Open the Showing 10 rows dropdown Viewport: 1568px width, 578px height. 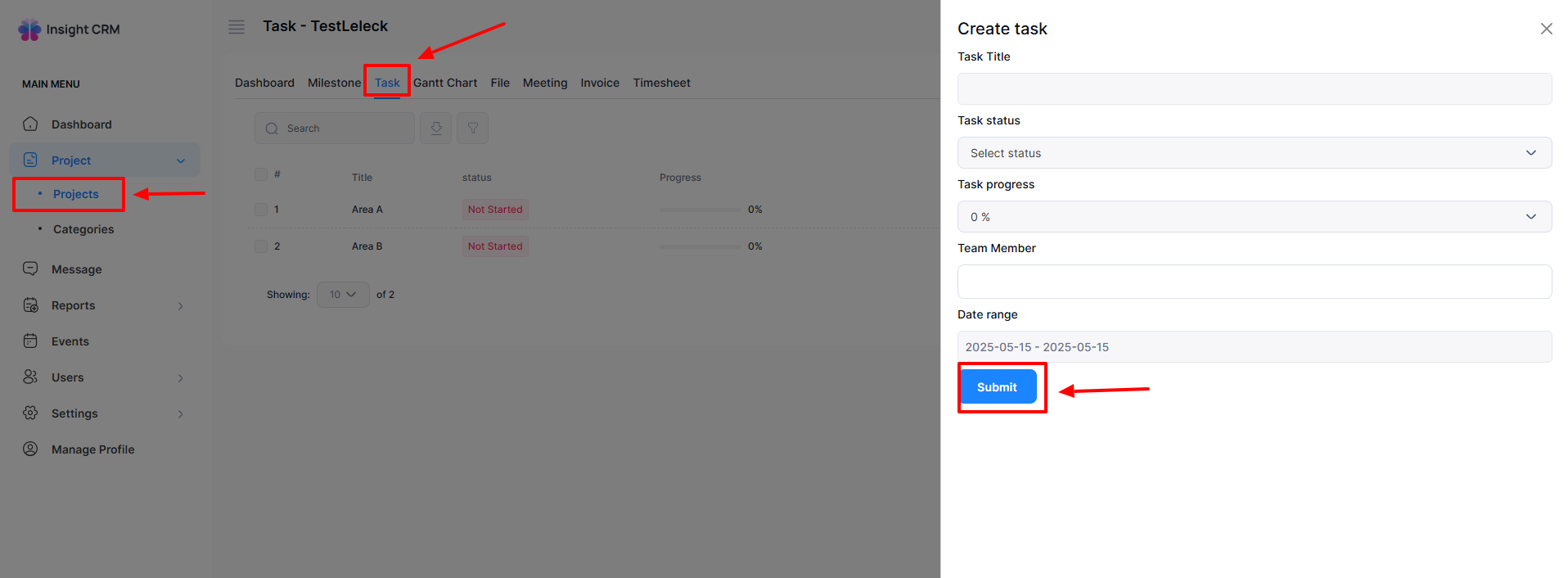[x=343, y=295]
